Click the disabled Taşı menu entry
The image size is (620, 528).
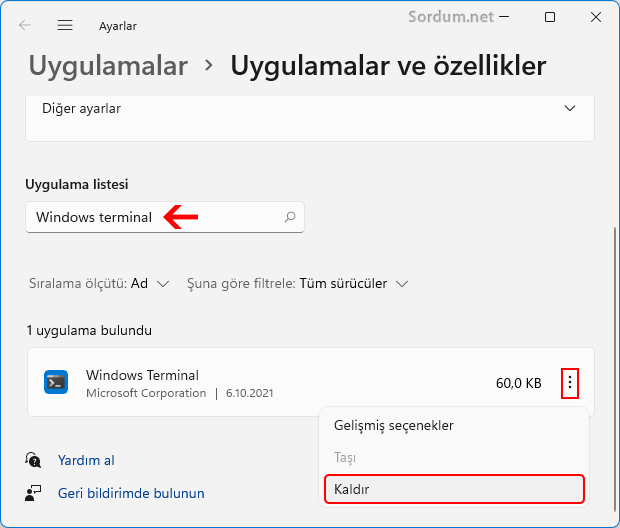click(454, 457)
